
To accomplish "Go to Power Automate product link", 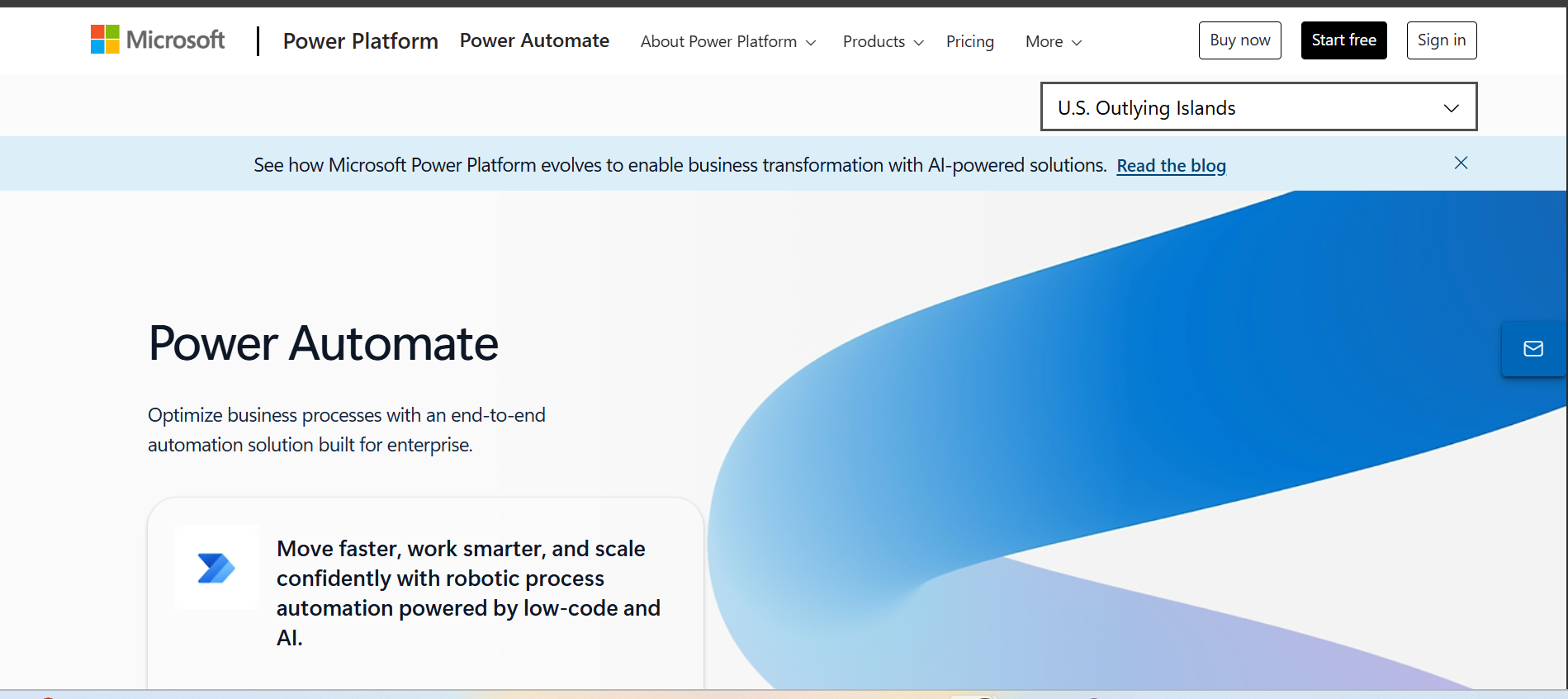I will click(x=534, y=40).
